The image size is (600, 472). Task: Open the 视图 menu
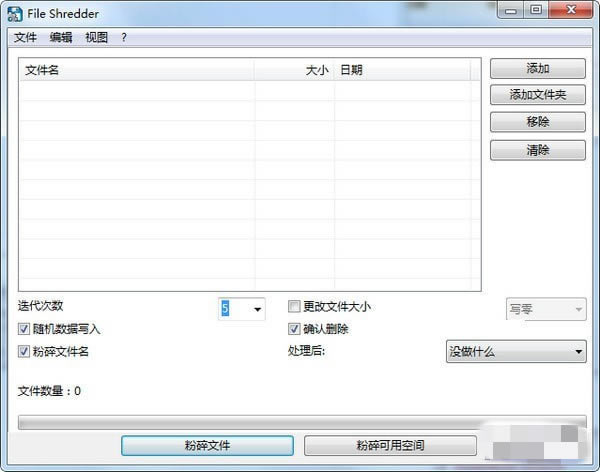[96, 37]
